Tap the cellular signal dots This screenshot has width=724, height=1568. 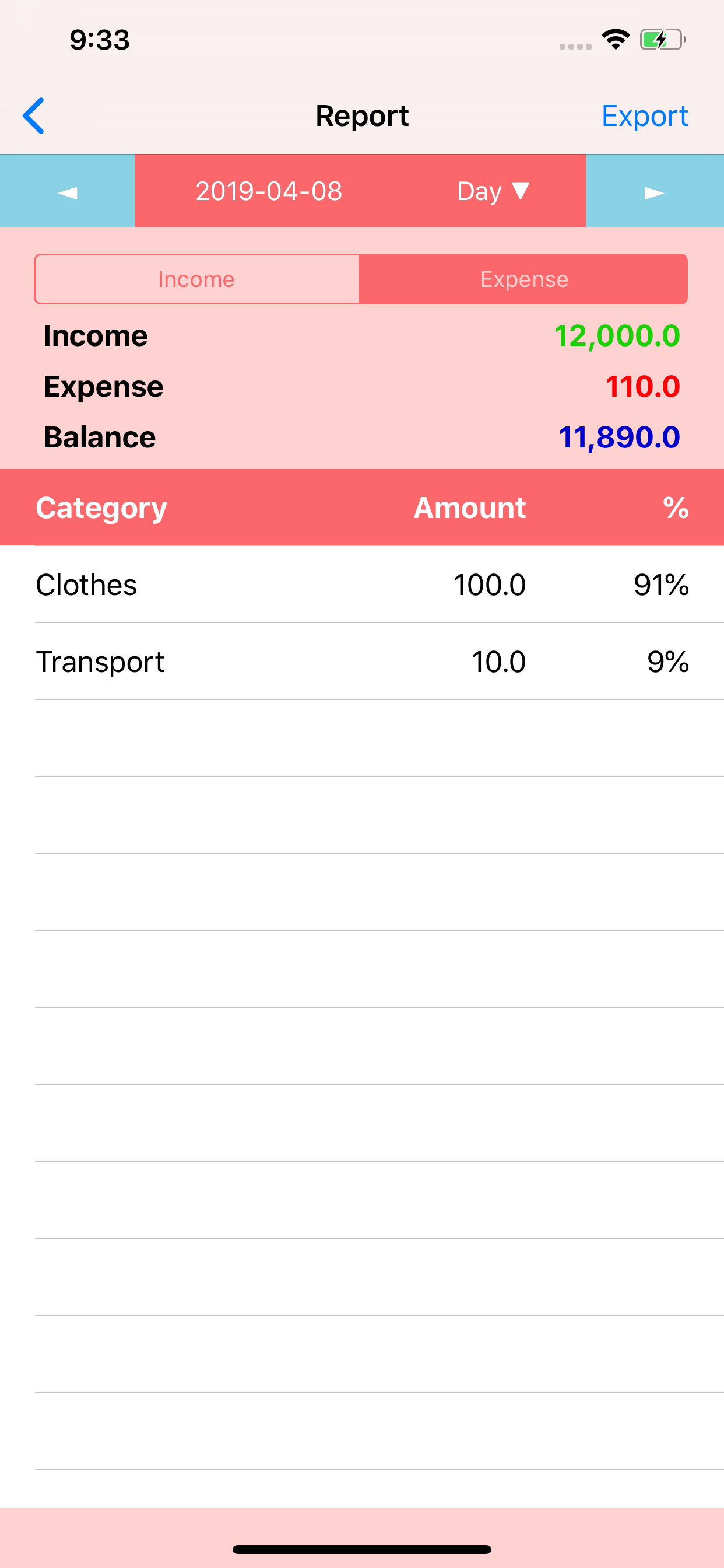575,46
